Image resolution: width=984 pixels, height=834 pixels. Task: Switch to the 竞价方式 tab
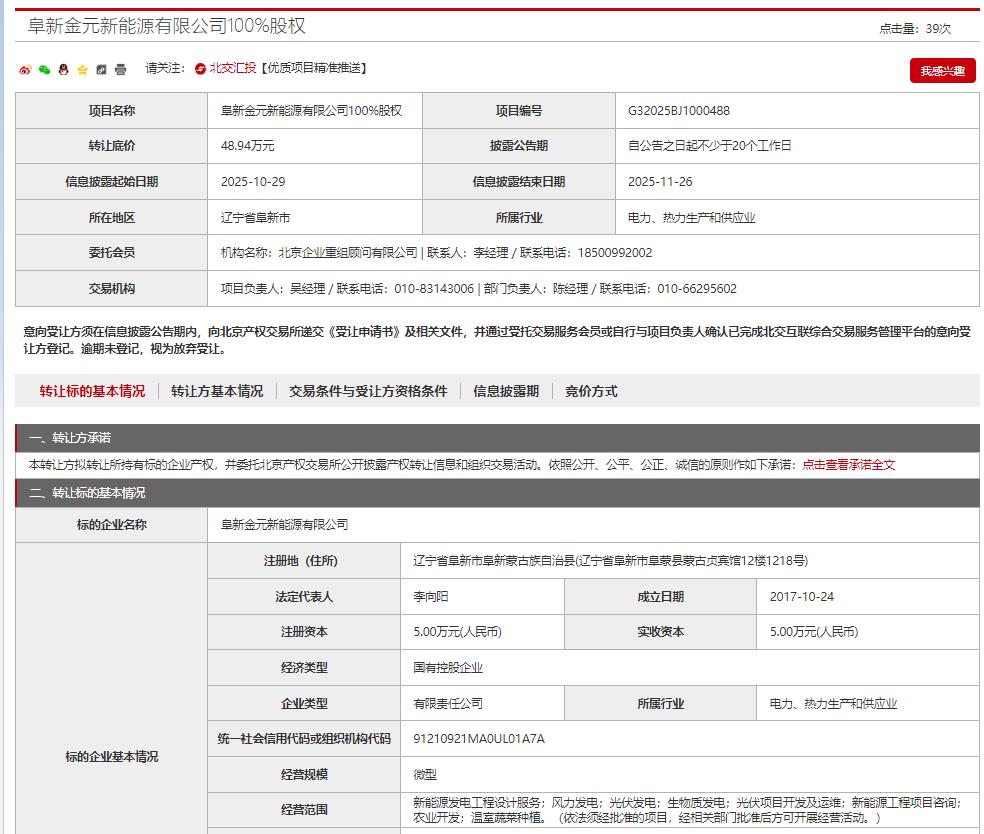tap(592, 391)
